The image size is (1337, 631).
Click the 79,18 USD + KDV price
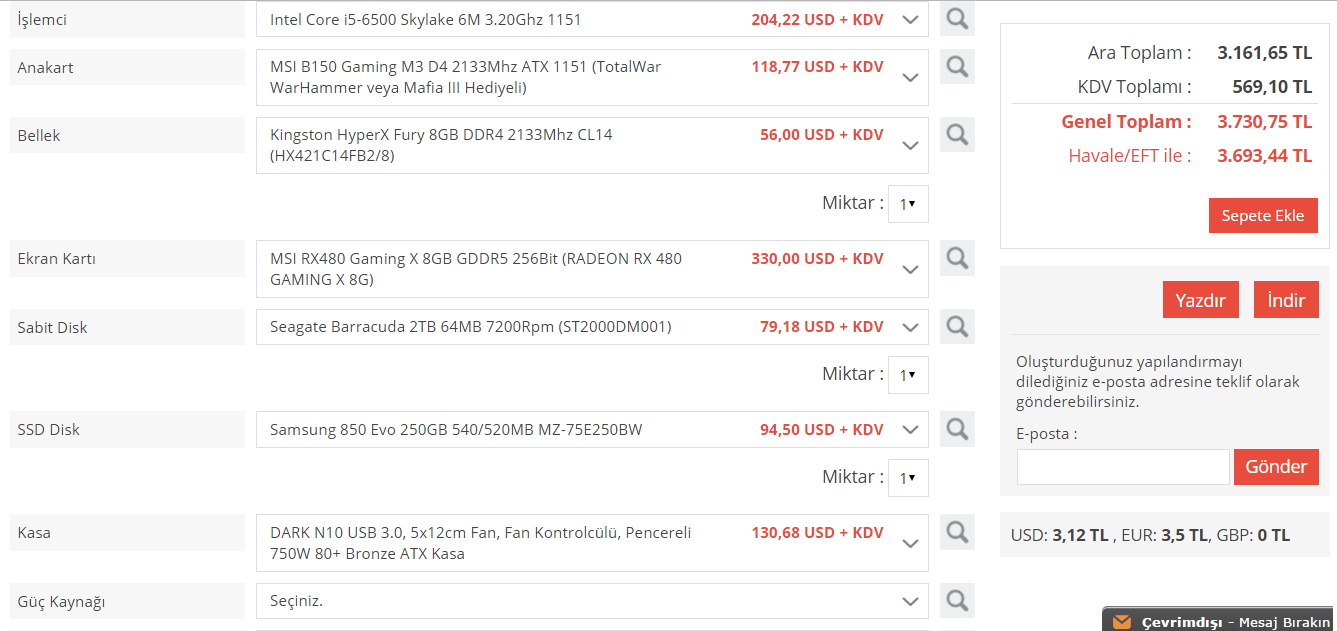821,327
